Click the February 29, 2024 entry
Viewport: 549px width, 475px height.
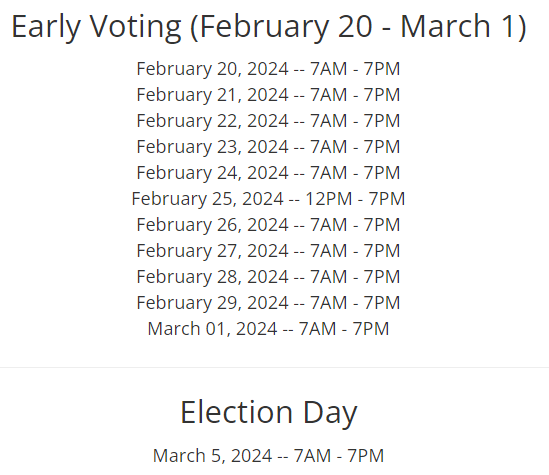pyautogui.click(x=268, y=303)
